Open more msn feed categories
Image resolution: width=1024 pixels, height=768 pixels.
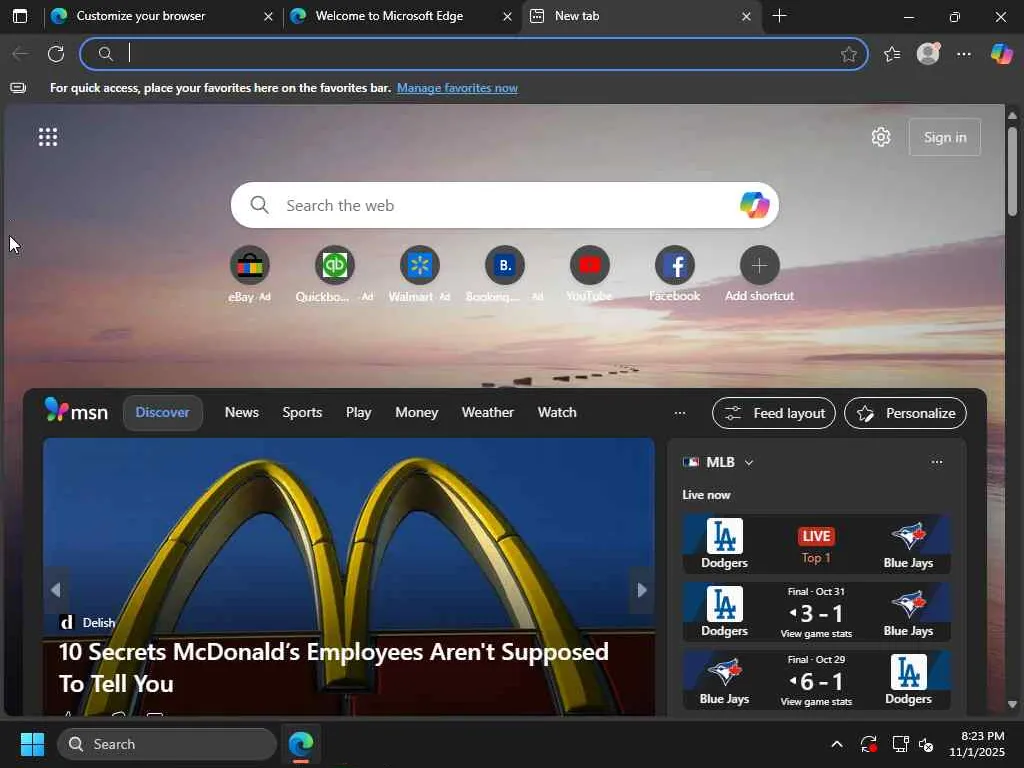pyautogui.click(x=680, y=413)
